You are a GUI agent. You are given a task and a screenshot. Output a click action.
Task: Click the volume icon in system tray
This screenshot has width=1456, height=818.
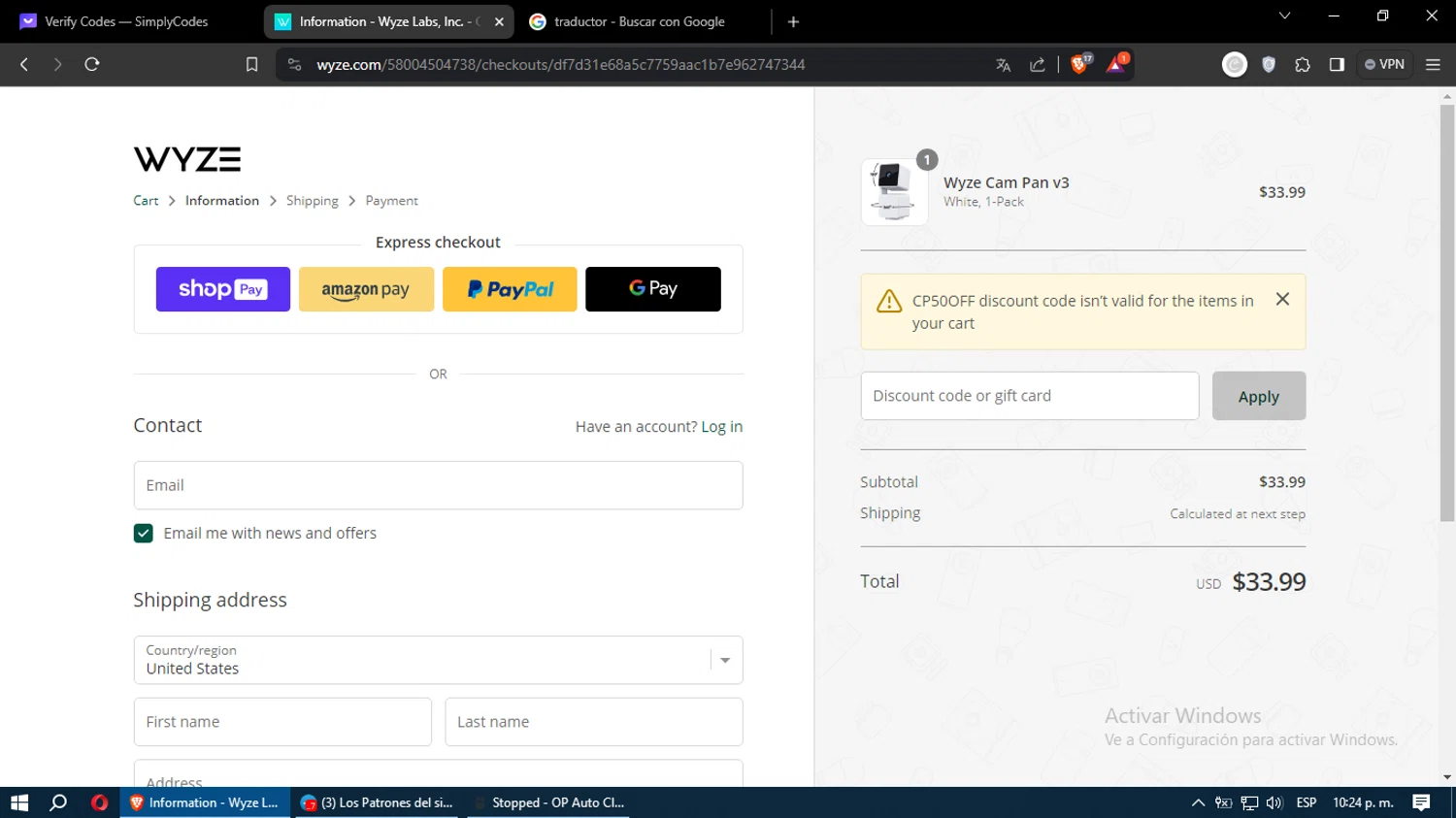pos(1274,802)
